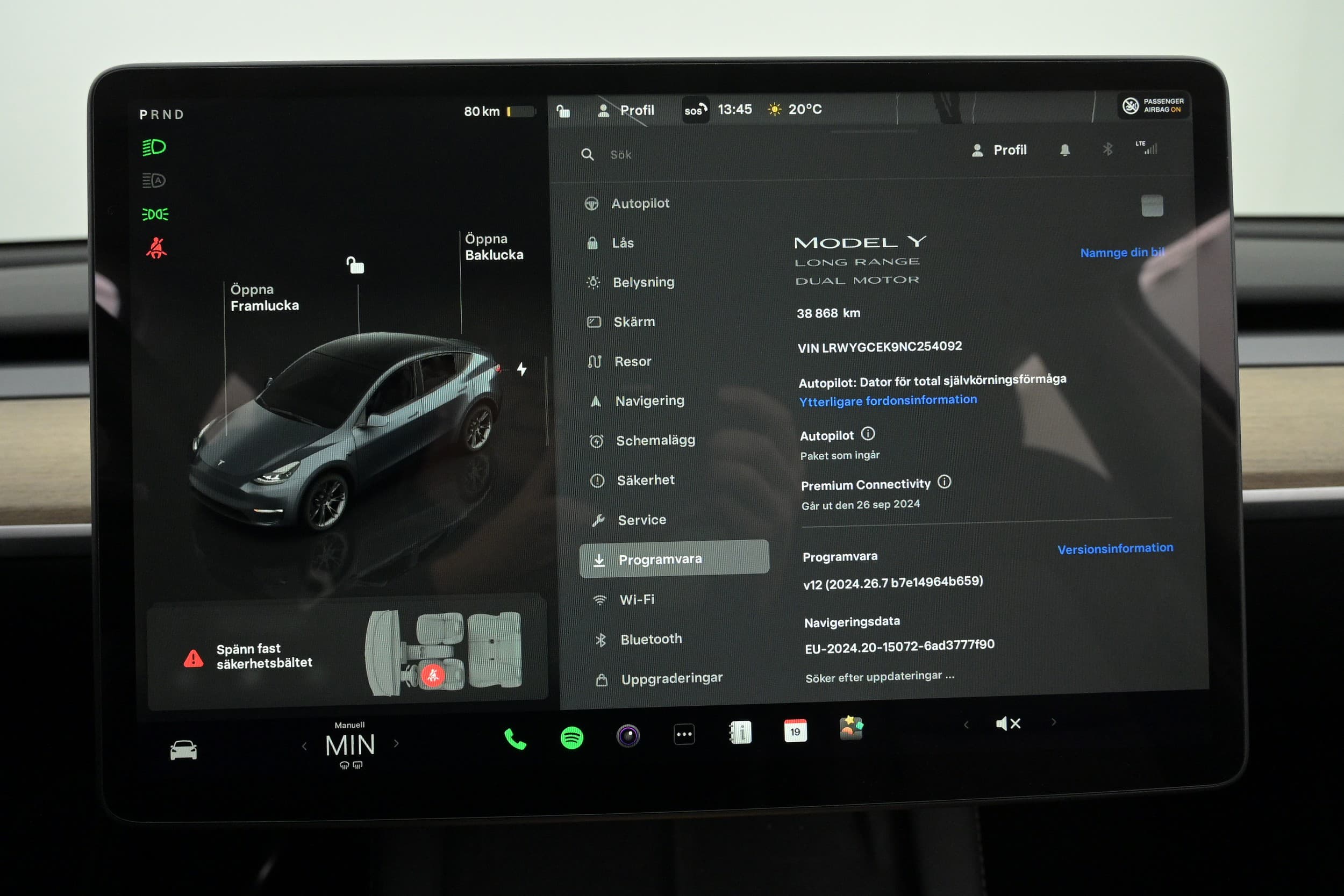Tap the 13:45 clock display

coord(735,109)
